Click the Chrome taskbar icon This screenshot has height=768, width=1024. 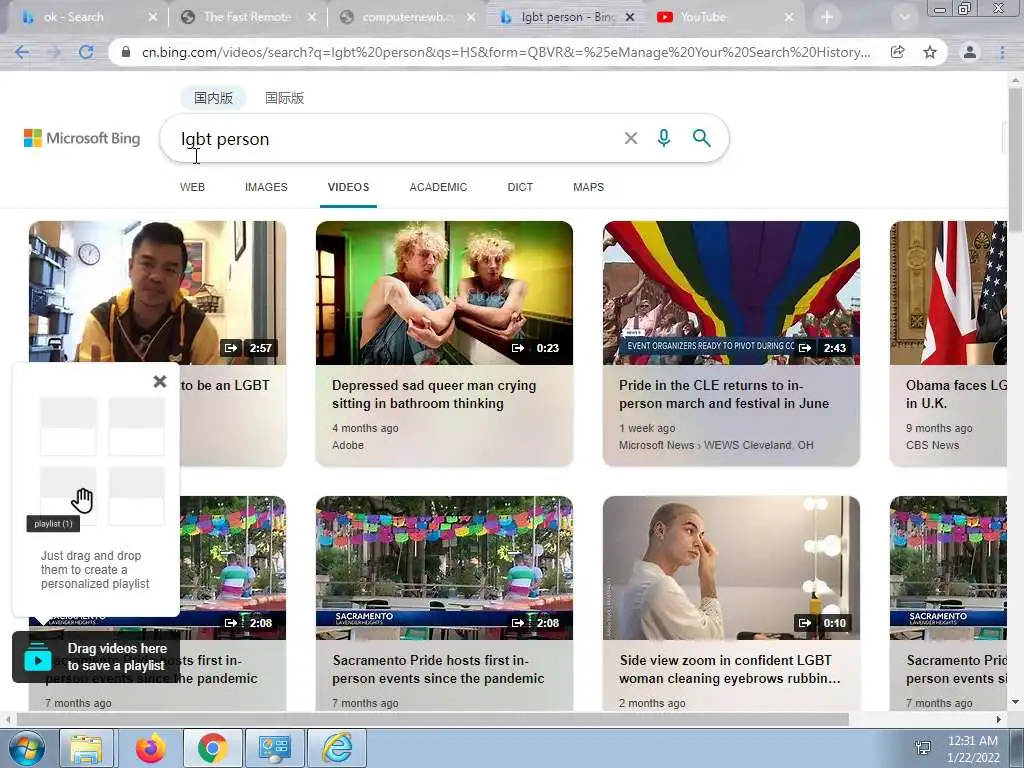(213, 748)
